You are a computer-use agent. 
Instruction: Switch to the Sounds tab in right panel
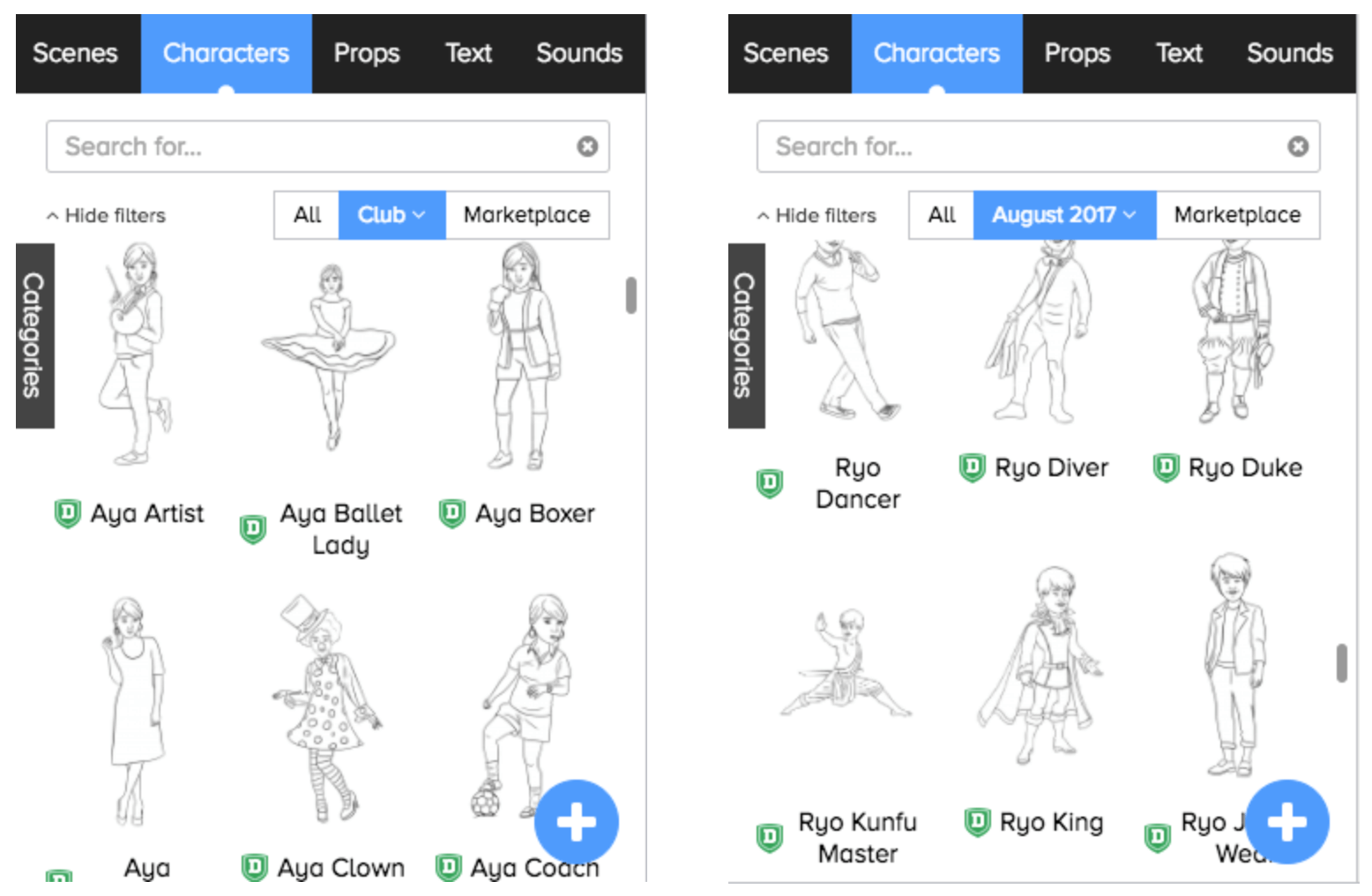(x=1289, y=54)
